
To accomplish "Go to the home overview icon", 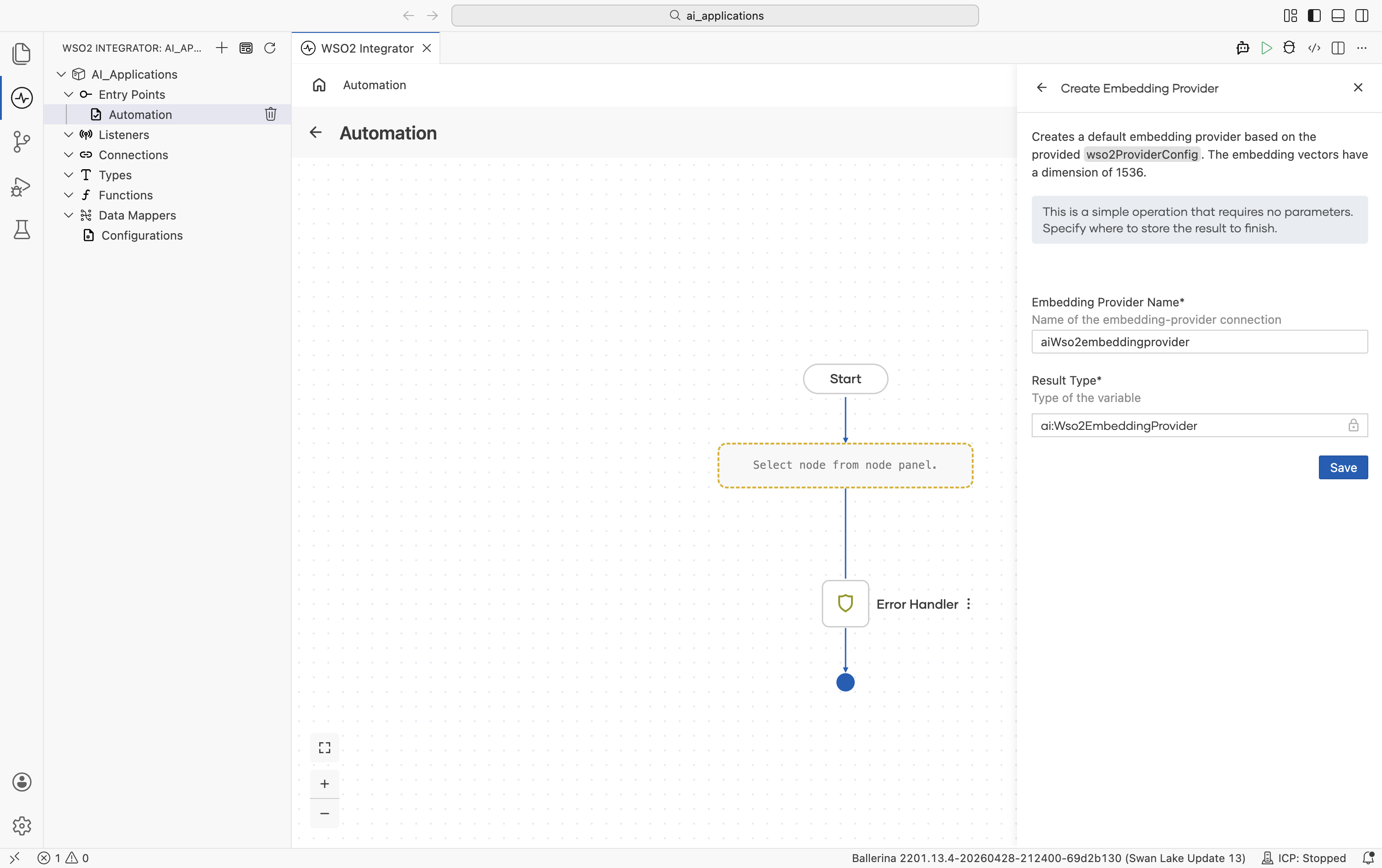I will 319,85.
